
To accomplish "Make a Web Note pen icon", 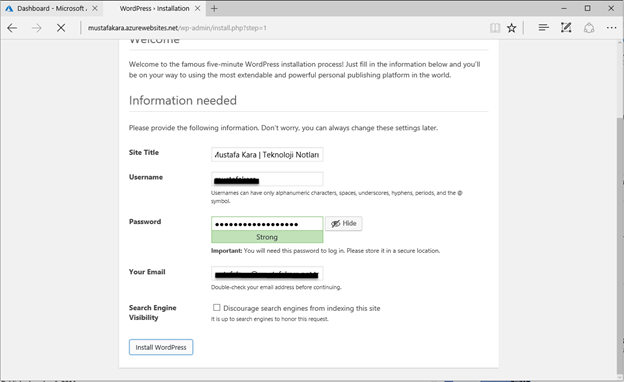I will 566,27.
